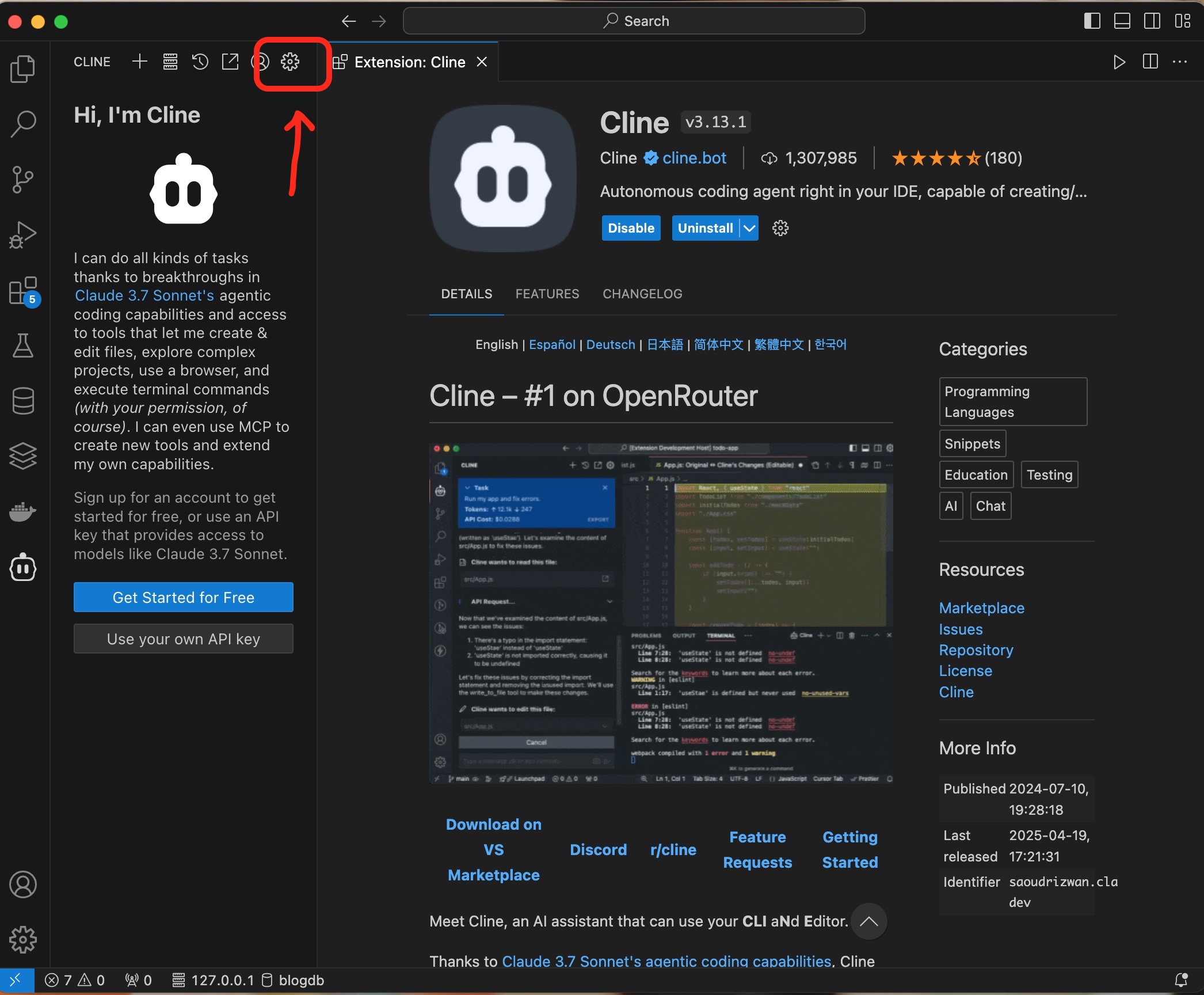Image resolution: width=1204 pixels, height=995 pixels.
Task: Toggle secondary side bar visibility
Action: click(x=1152, y=21)
